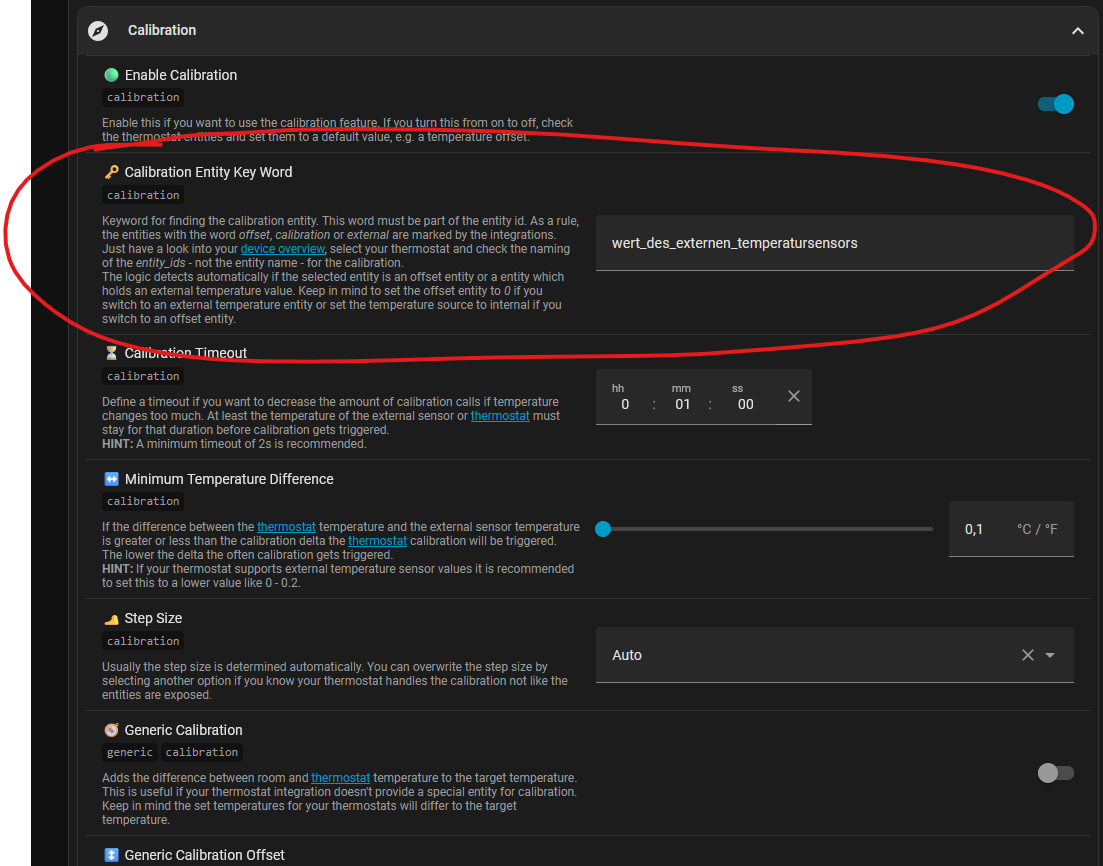Click the calibration tag under Enable Calibration
This screenshot has width=1103, height=866.
point(143,97)
